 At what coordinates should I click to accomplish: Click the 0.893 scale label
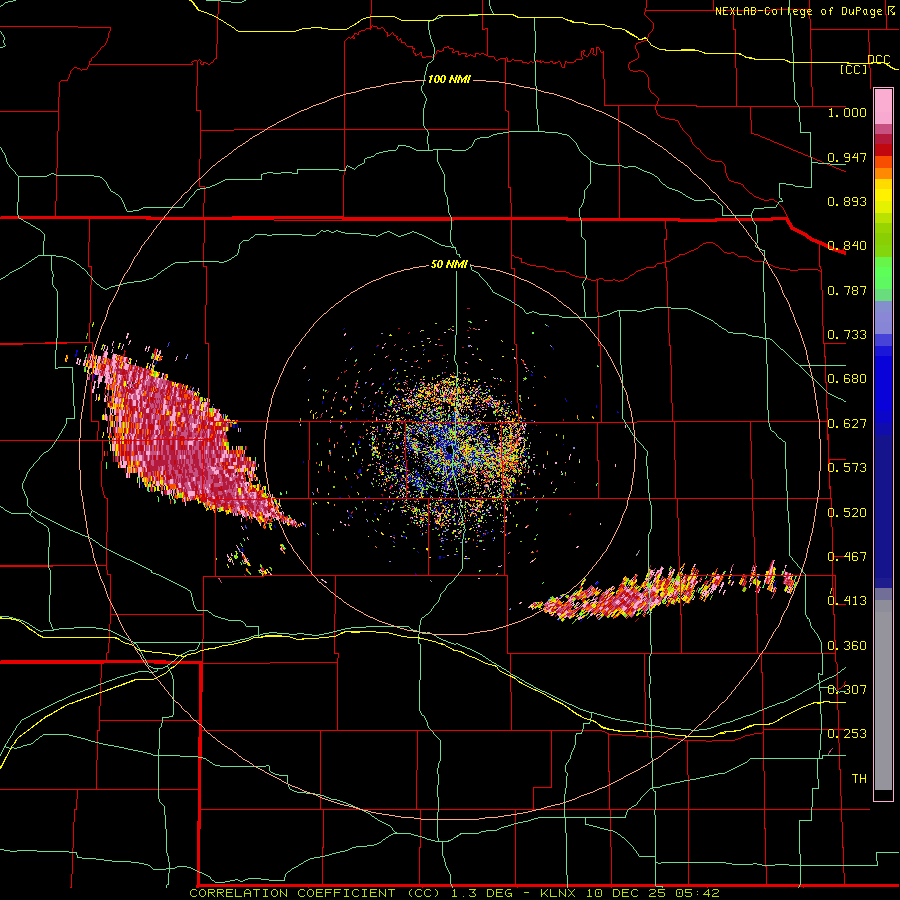click(x=847, y=201)
